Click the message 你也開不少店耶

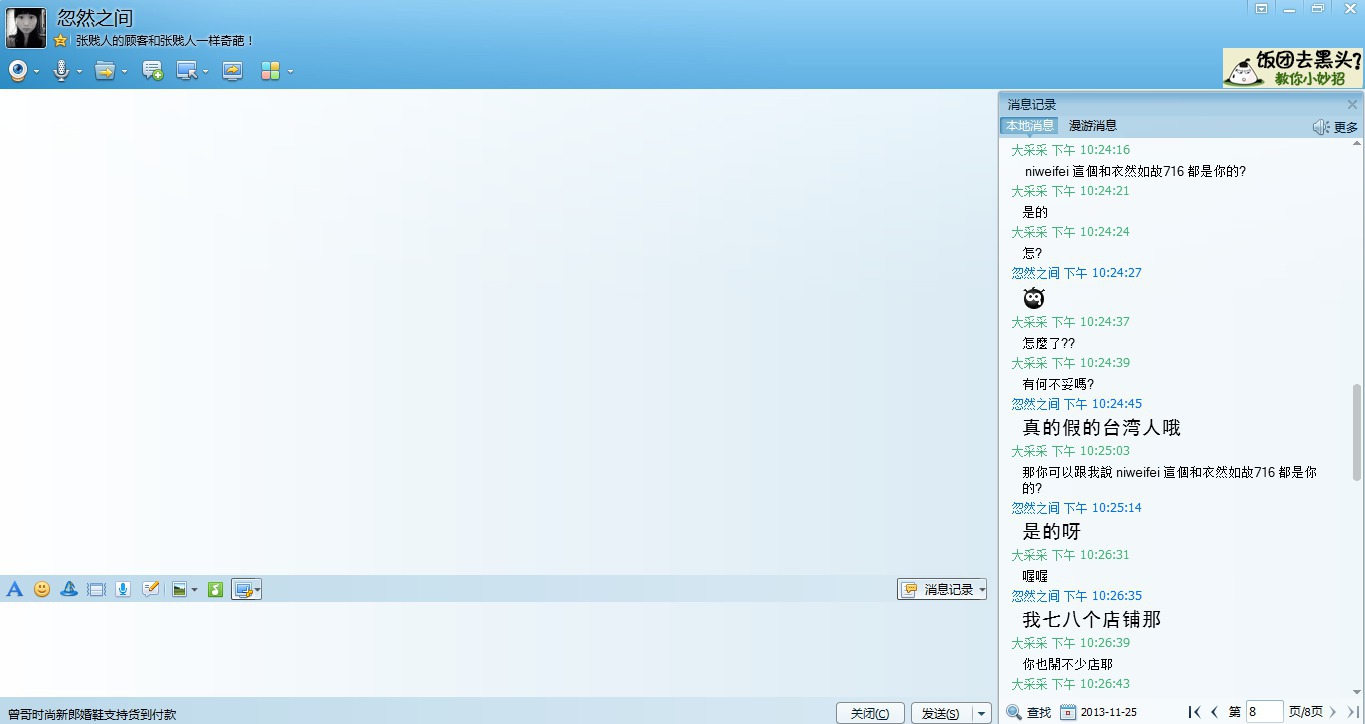(x=1067, y=664)
